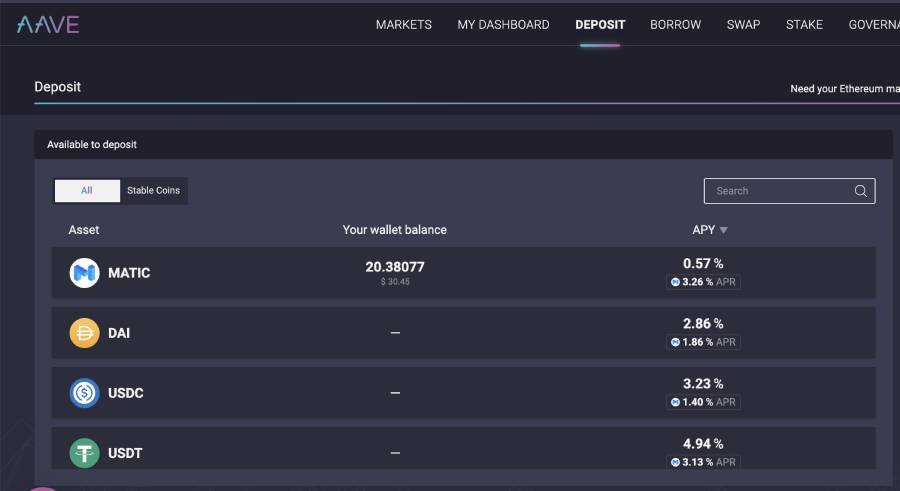
Task: Click the 3.23 % APY value
Action: (703, 384)
